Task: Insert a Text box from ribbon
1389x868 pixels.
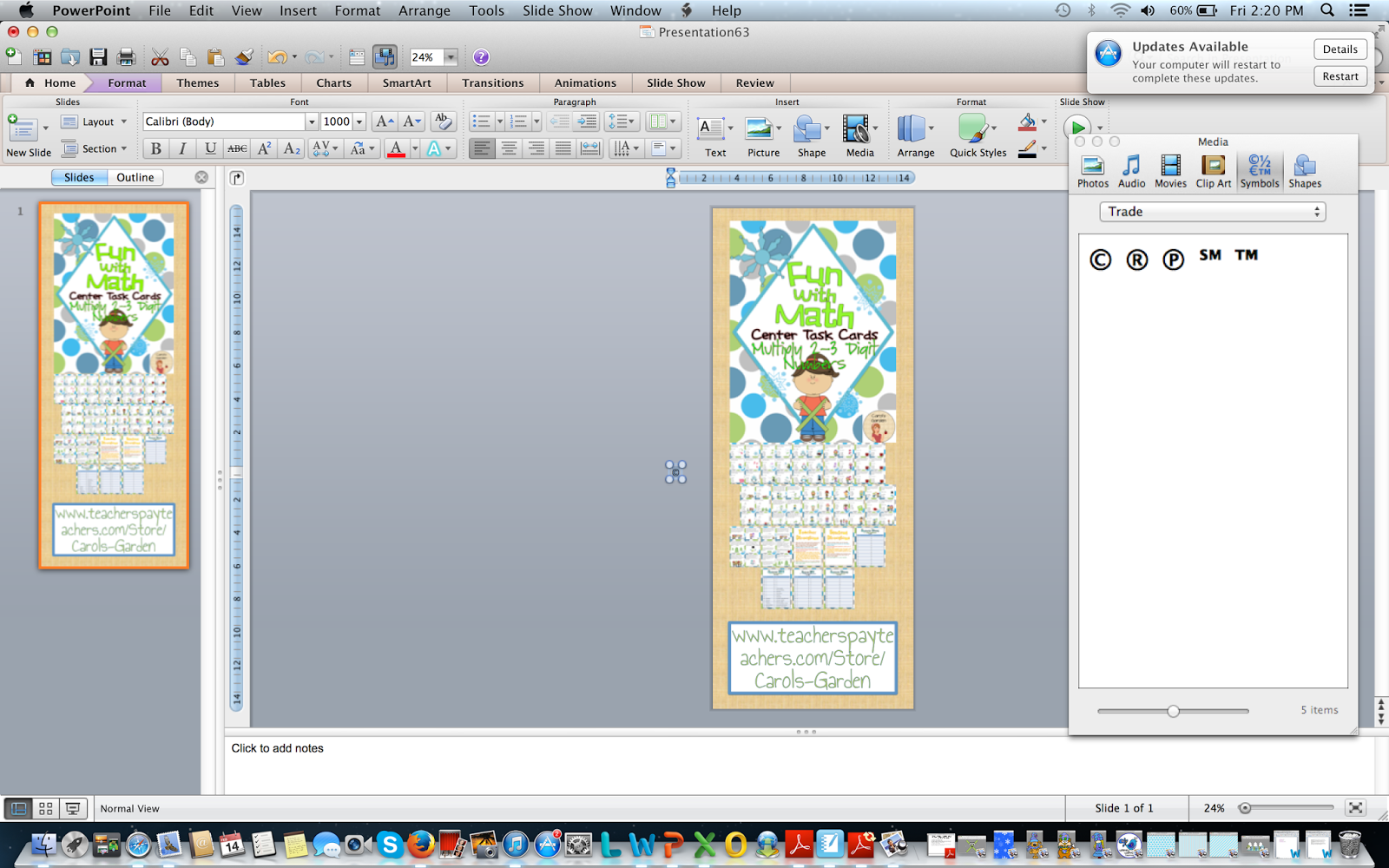Action: click(715, 136)
